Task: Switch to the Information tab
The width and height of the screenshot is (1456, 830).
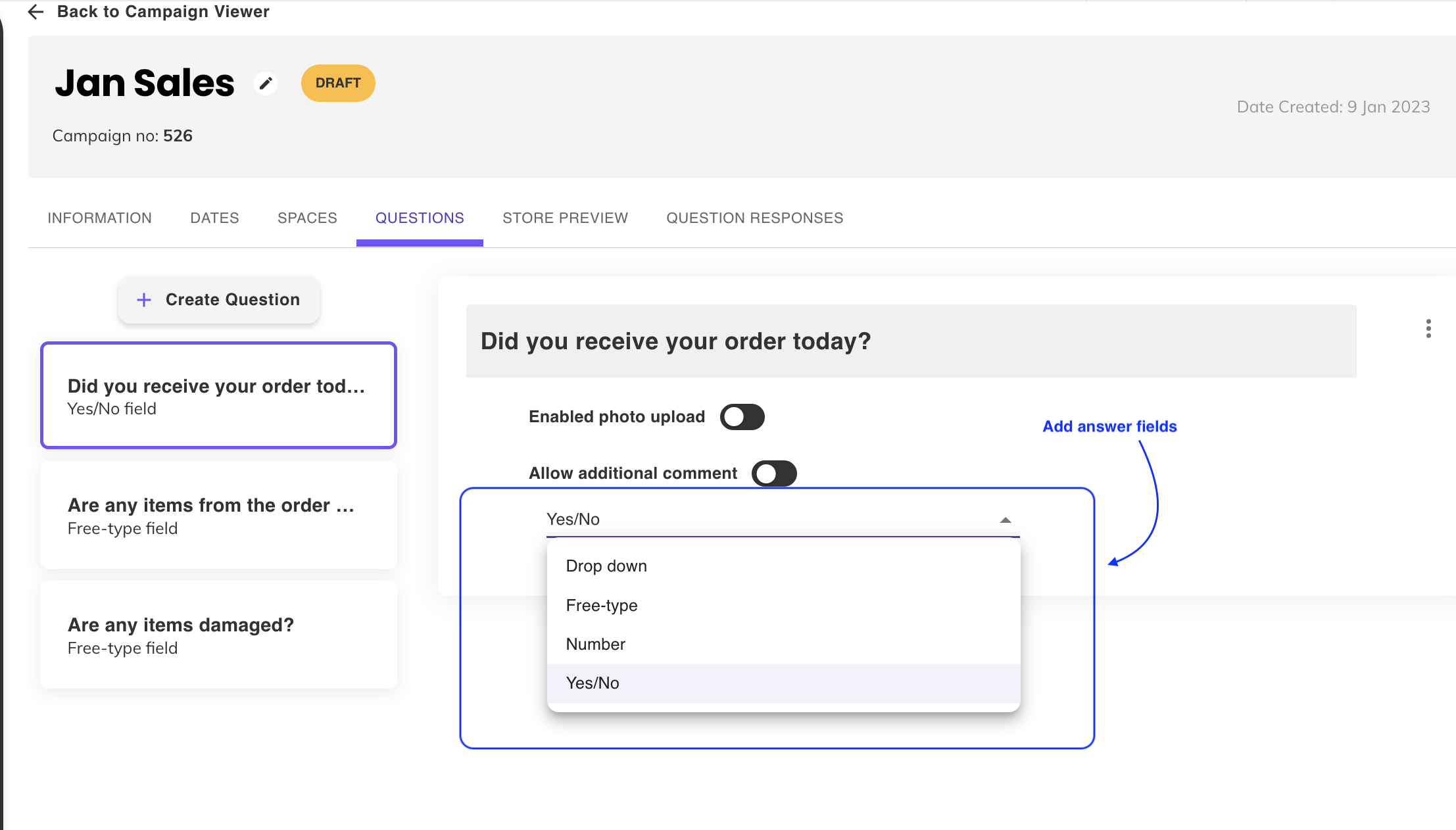Action: (99, 218)
